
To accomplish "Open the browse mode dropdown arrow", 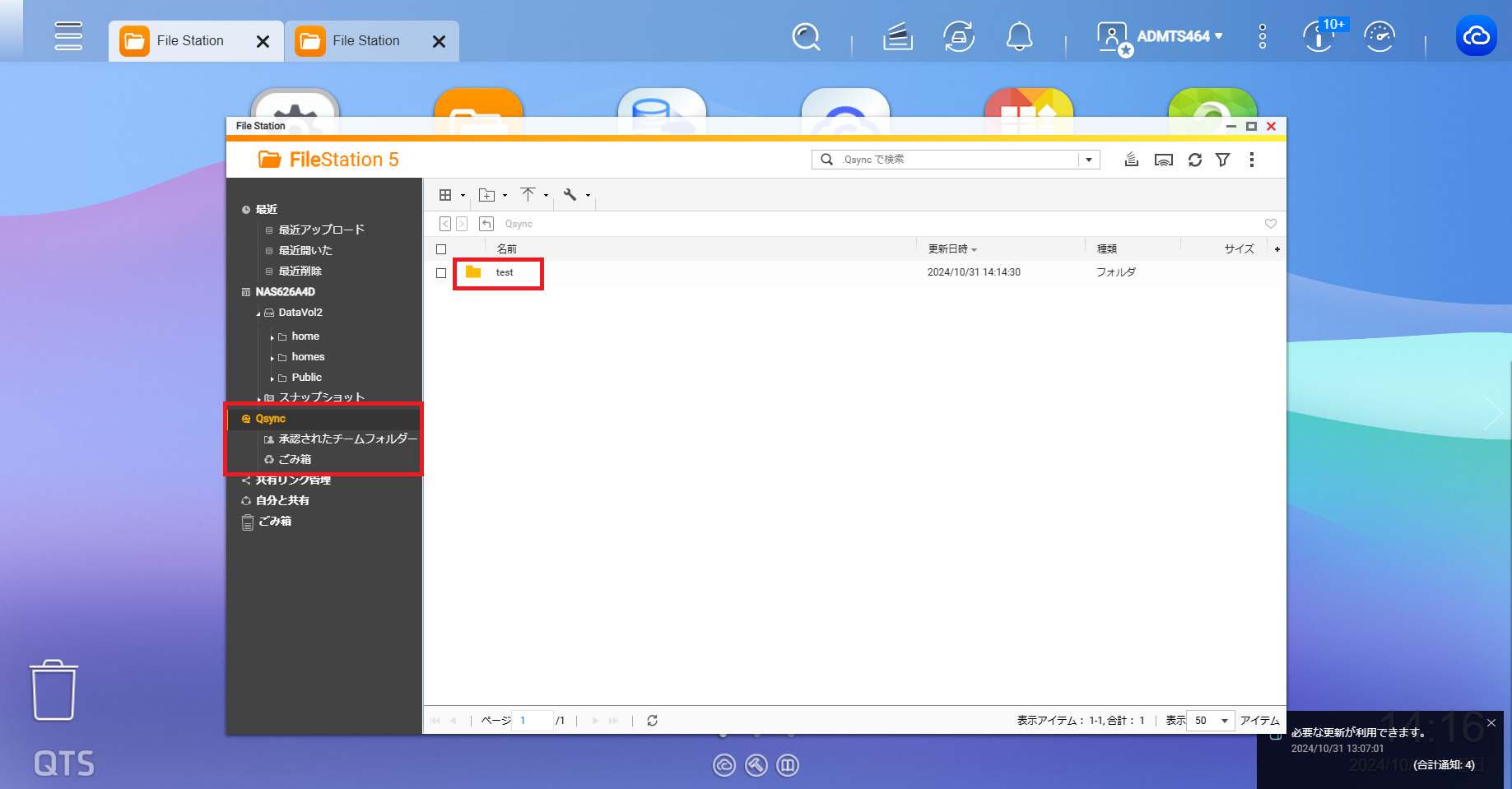I will pos(463,196).
